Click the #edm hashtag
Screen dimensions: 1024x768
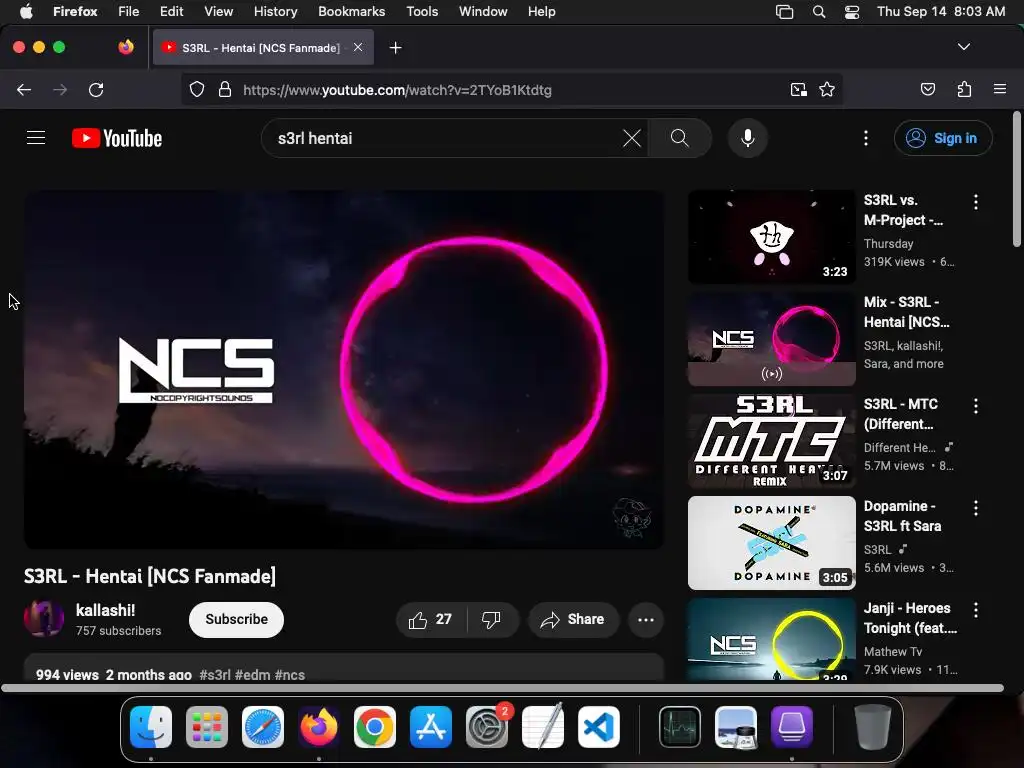point(253,675)
